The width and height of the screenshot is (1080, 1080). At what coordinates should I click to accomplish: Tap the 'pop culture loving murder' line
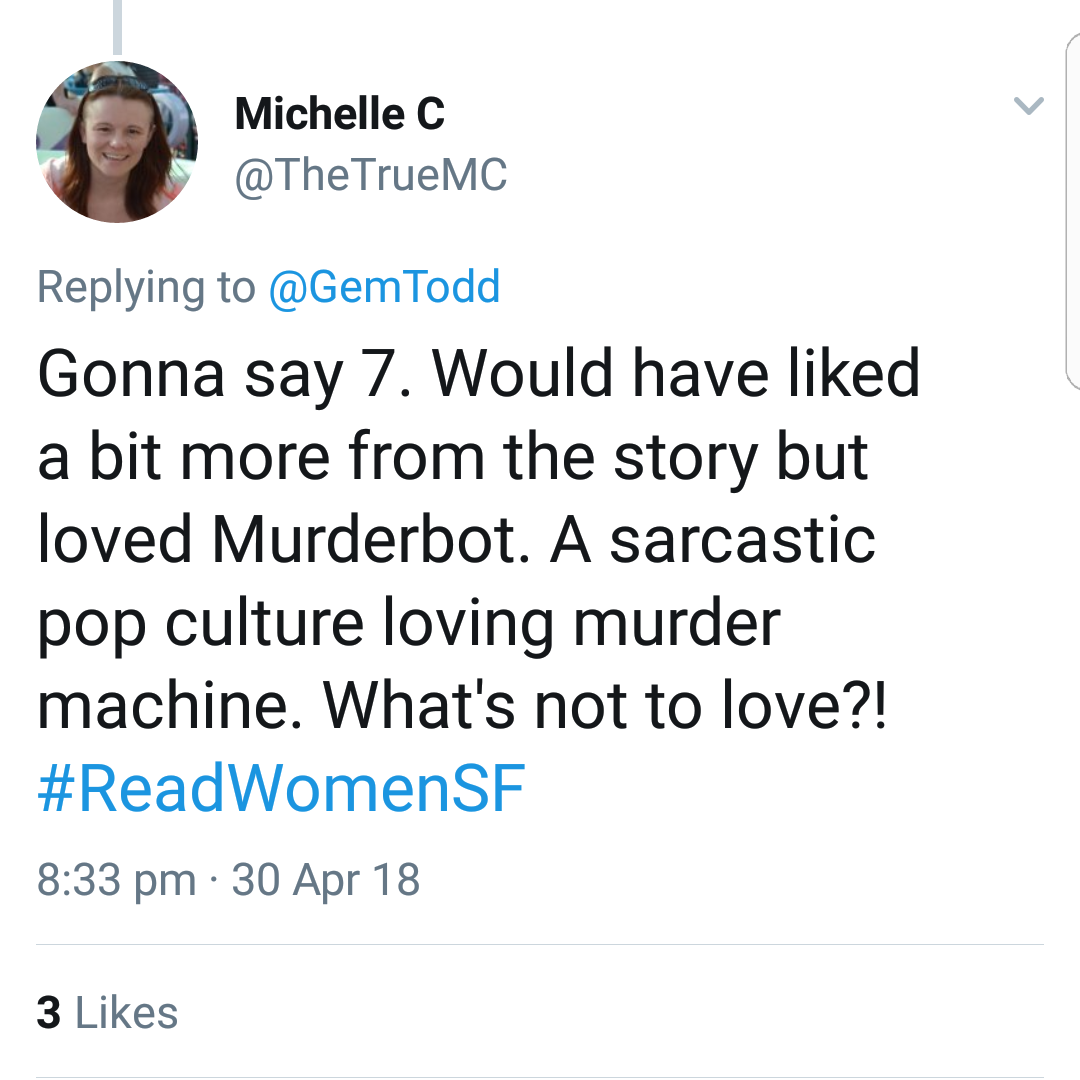pos(408,623)
